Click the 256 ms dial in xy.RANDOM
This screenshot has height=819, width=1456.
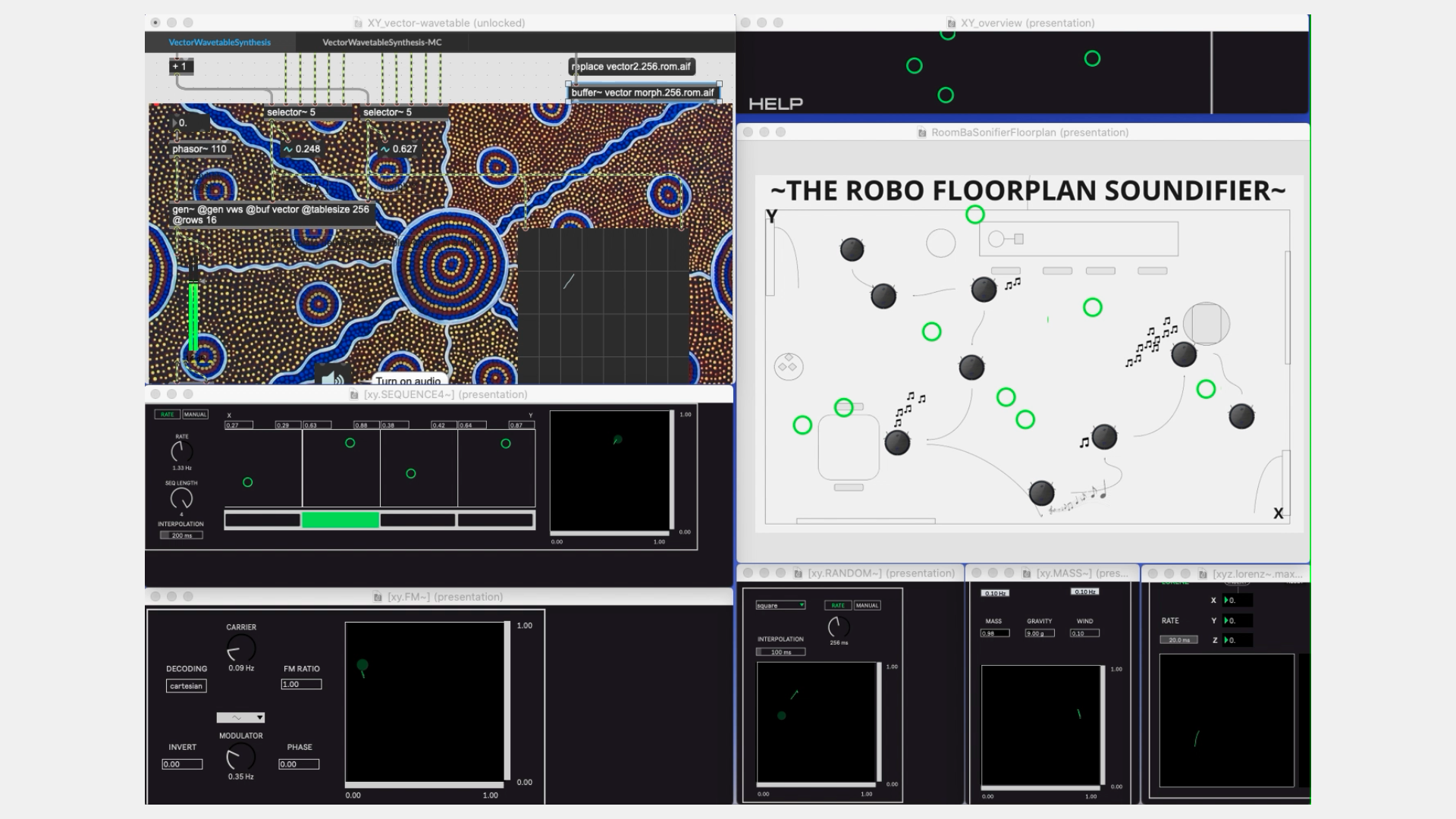[x=838, y=627]
